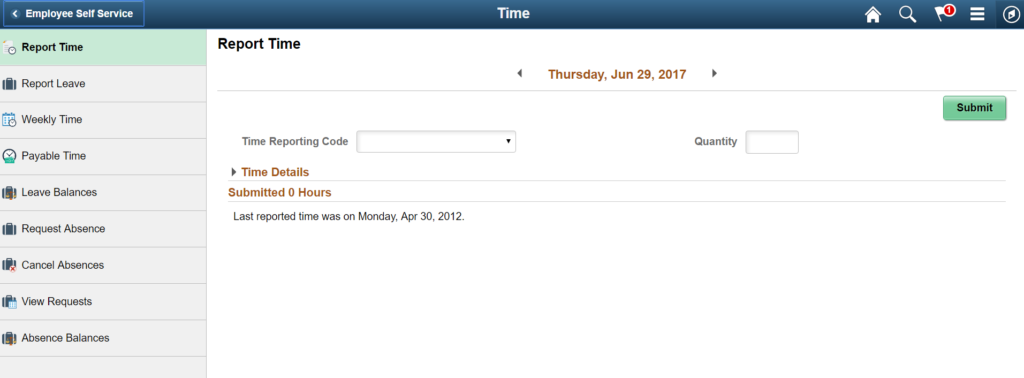Go back to Employee Self Service
This screenshot has width=1024, height=378.
[72, 14]
